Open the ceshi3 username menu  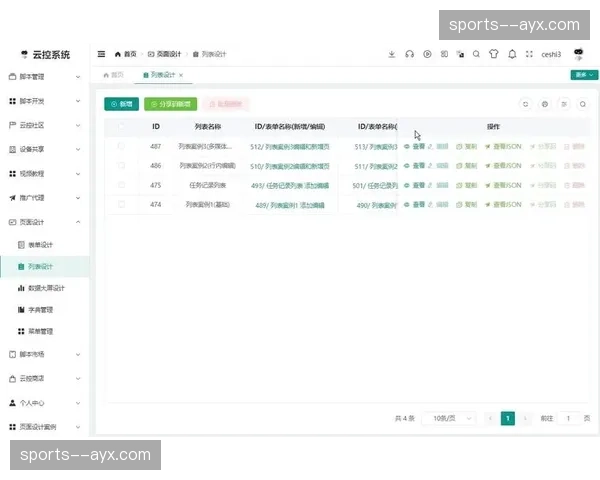coord(551,54)
